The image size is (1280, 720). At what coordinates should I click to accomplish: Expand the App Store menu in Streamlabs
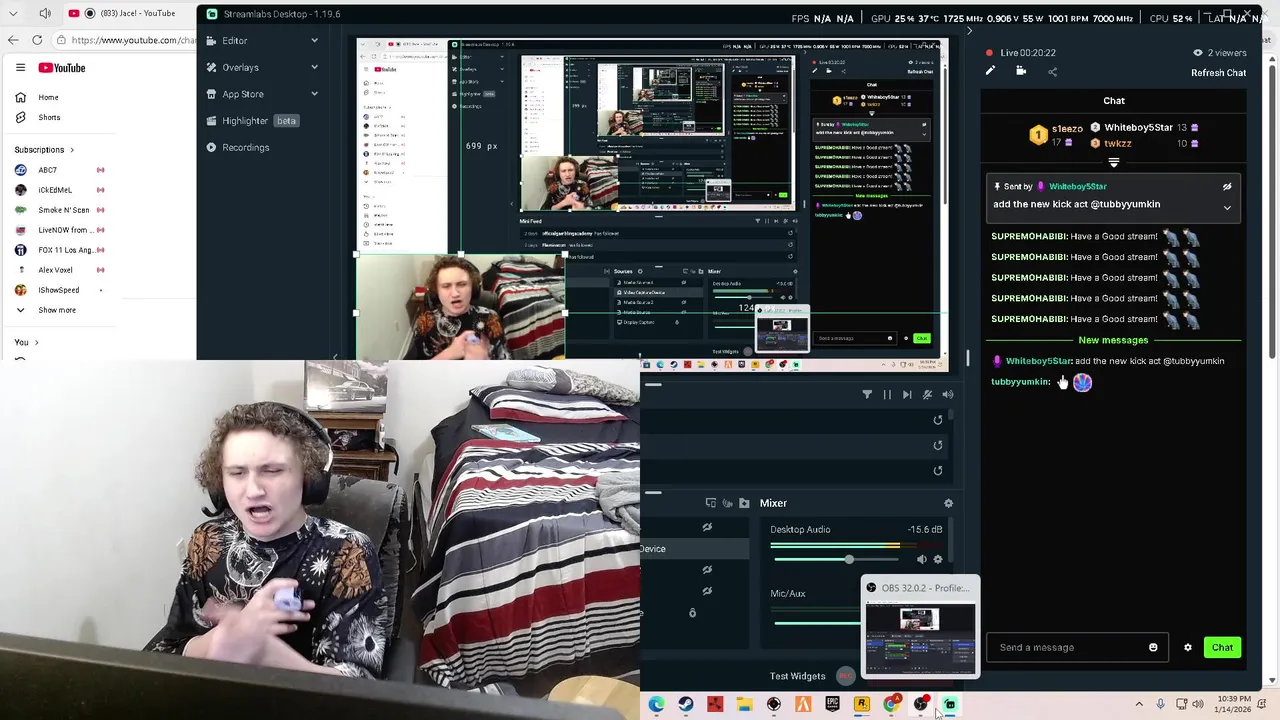coord(314,94)
